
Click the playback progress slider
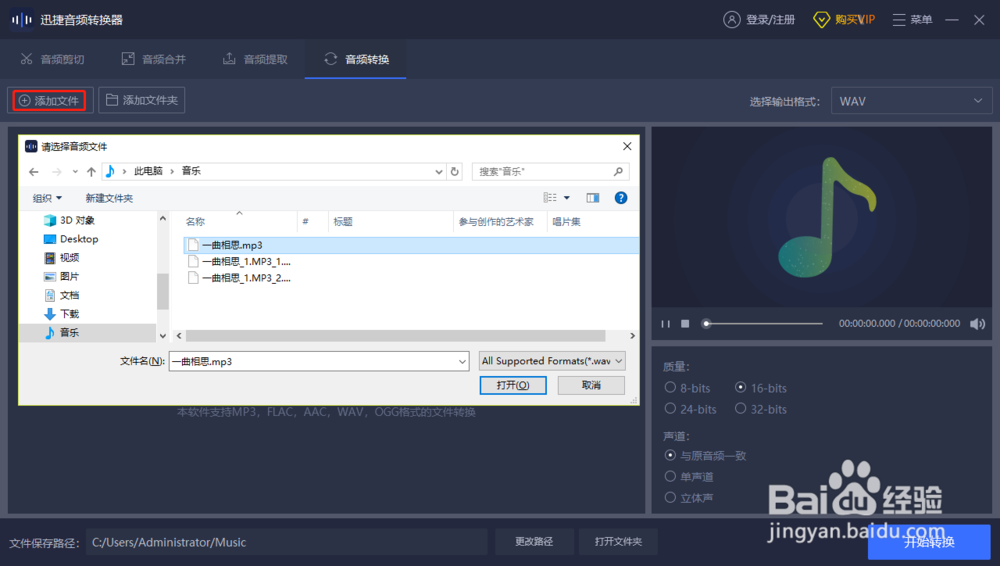[x=762, y=324]
